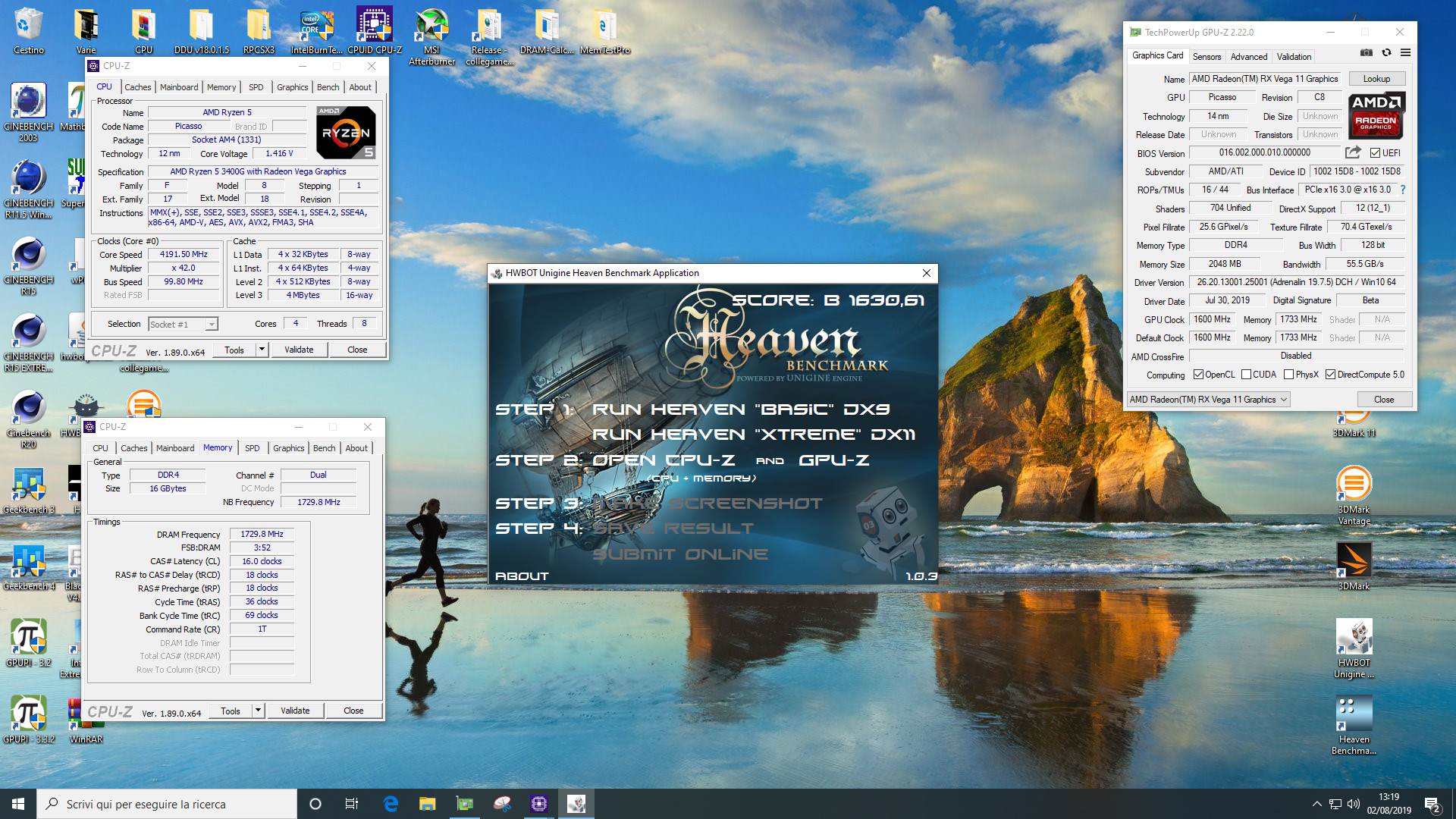Launch CPUID CPU-Z desktop shortcut
The height and width of the screenshot is (819, 1456).
[375, 30]
